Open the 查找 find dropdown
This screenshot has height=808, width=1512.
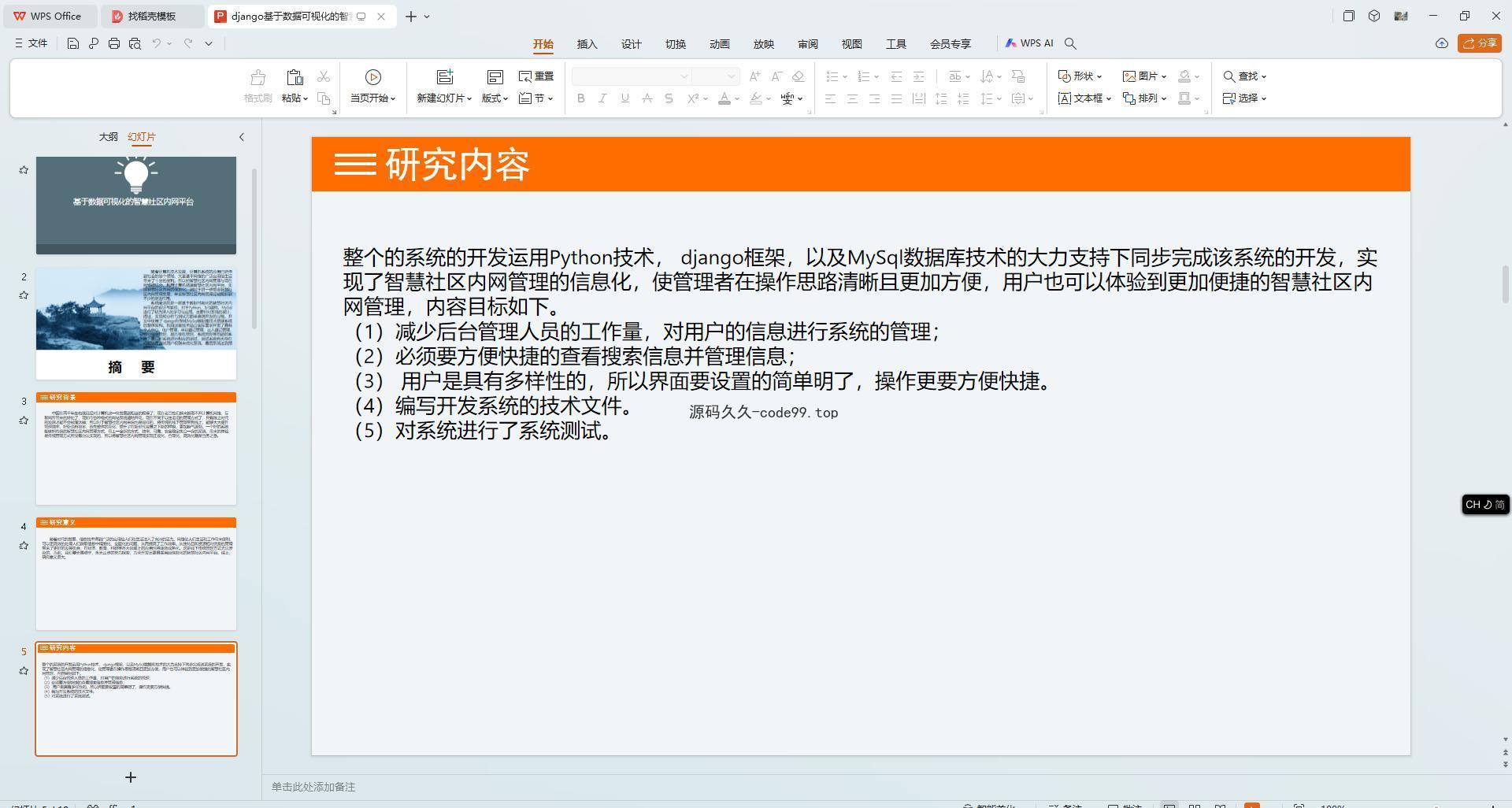coord(1244,76)
